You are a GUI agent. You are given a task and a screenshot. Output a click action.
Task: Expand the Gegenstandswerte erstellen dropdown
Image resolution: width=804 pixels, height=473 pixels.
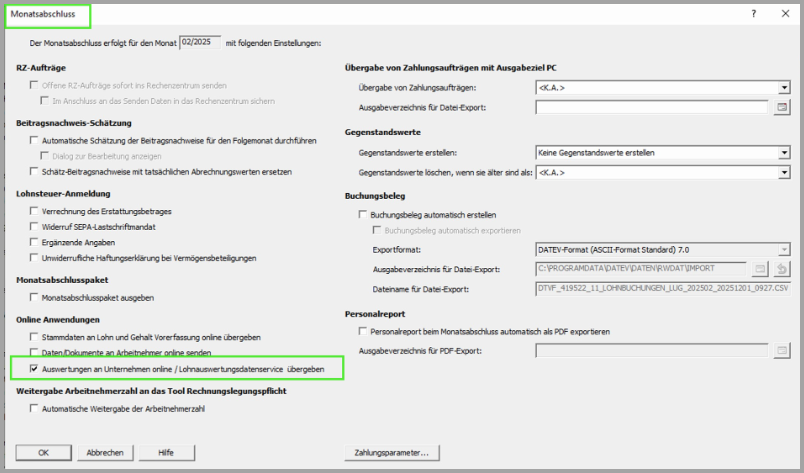[x=784, y=153]
